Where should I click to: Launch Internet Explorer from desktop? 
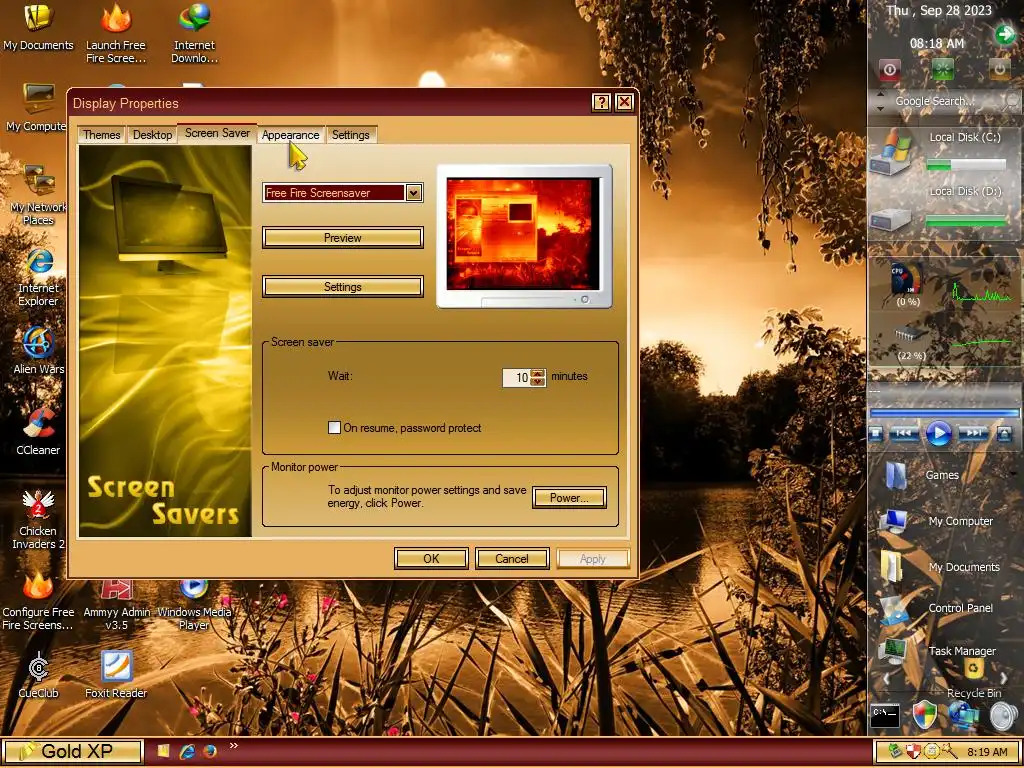[x=38, y=276]
